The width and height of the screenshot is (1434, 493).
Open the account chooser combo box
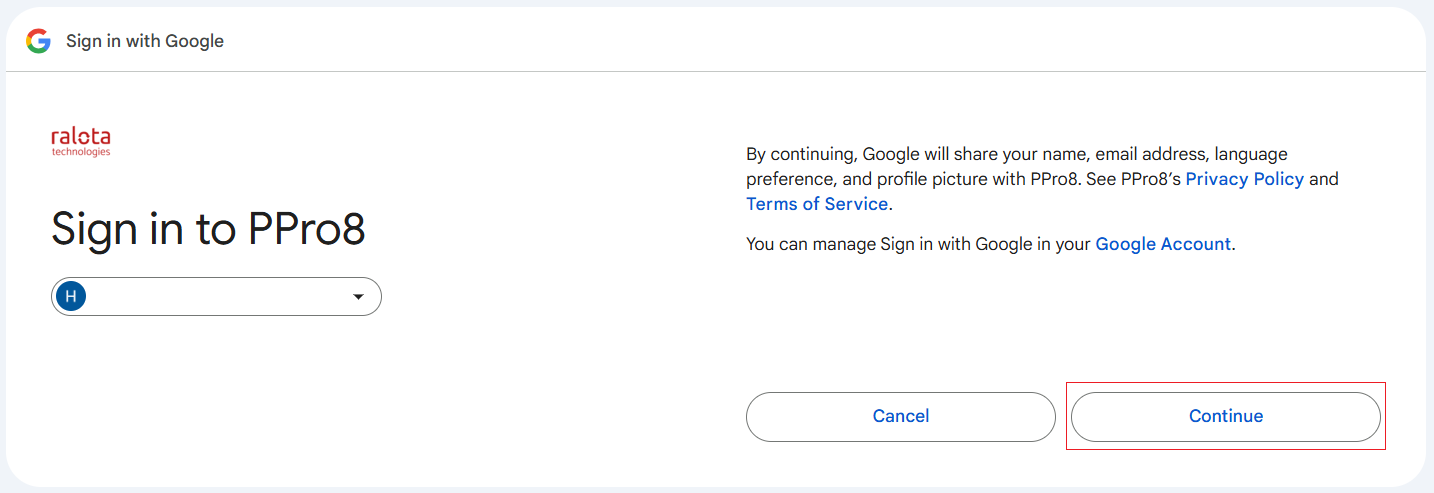(216, 297)
